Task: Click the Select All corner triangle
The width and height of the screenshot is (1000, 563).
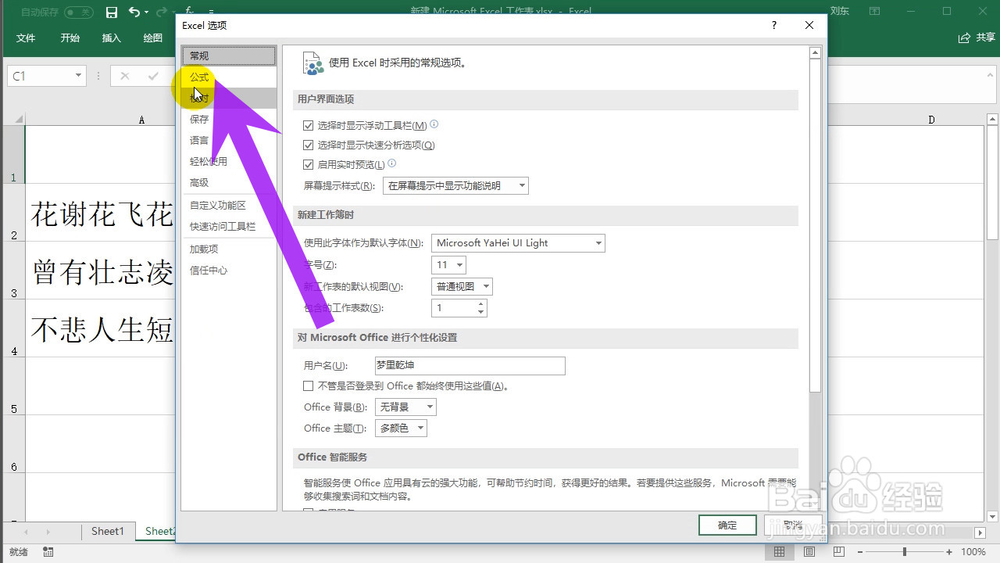Action: [x=19, y=119]
